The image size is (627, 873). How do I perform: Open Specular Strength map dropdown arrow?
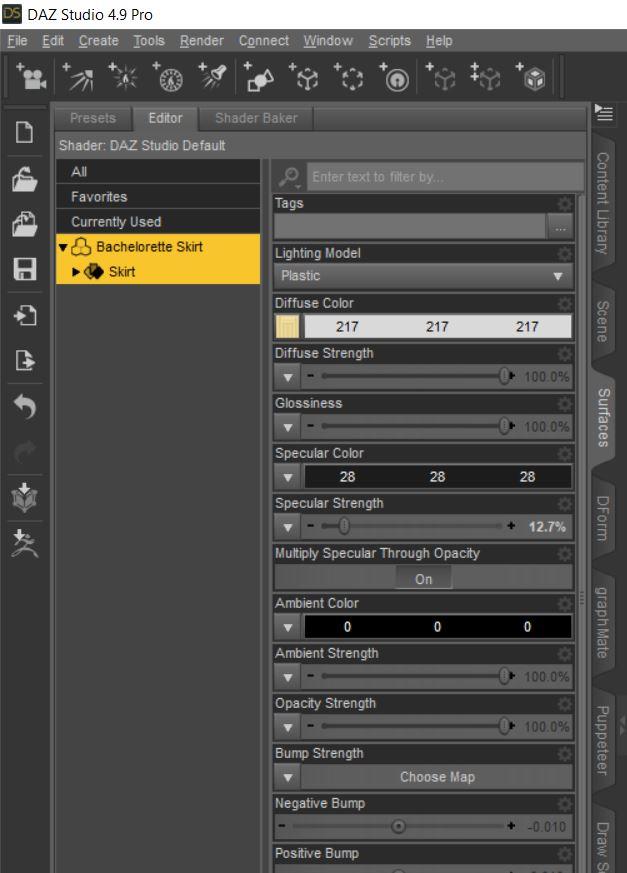coord(288,527)
